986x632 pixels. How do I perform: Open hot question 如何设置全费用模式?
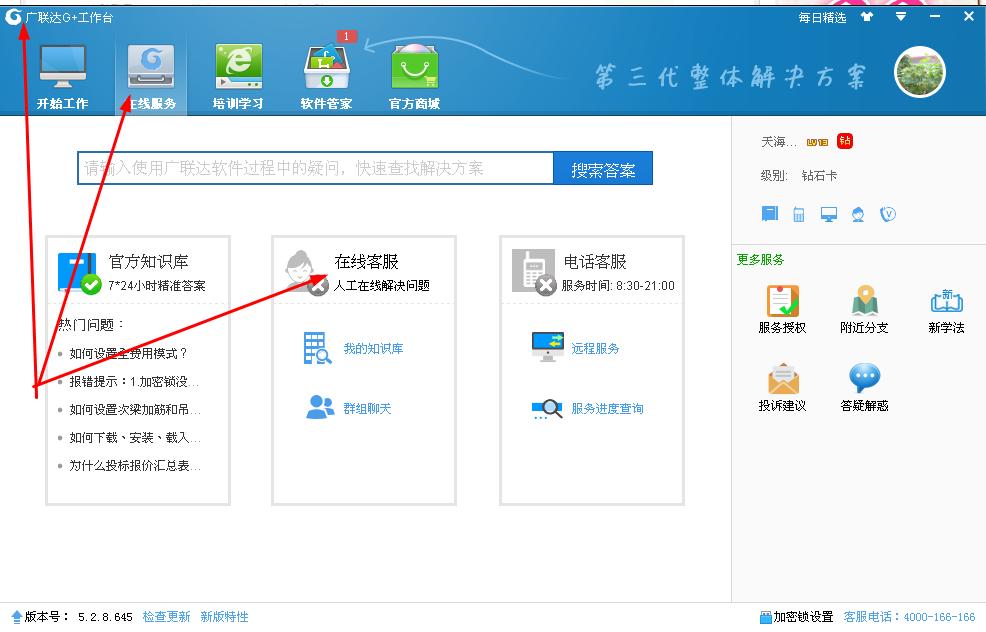[x=128, y=353]
